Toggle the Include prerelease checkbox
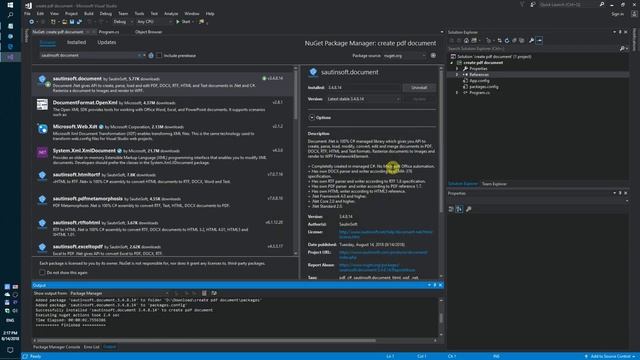Viewport: 640px width, 360px height. tap(159, 56)
